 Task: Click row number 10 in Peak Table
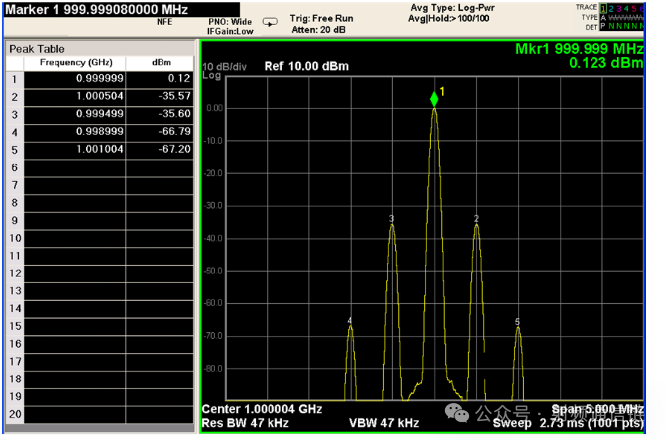[x=15, y=238]
